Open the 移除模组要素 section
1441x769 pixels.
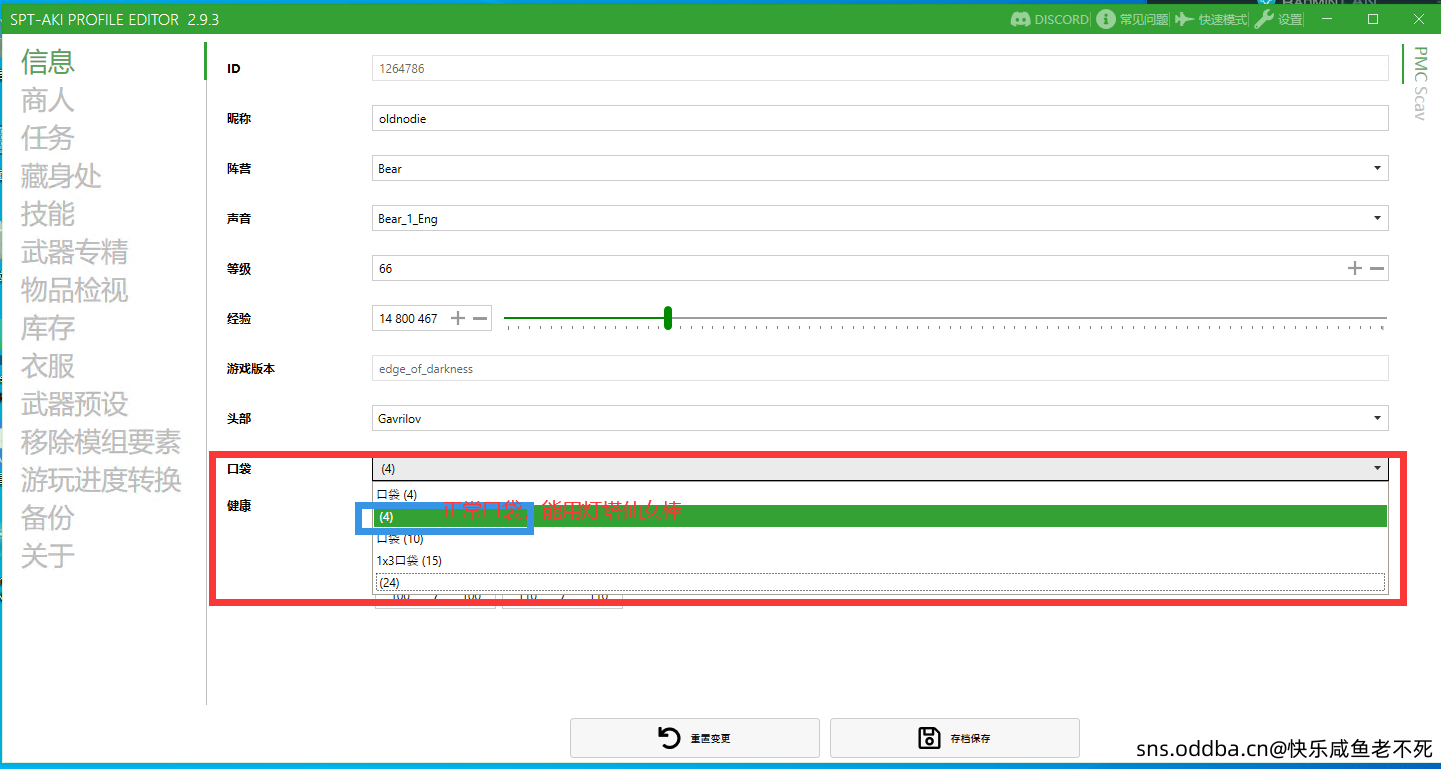(101, 442)
